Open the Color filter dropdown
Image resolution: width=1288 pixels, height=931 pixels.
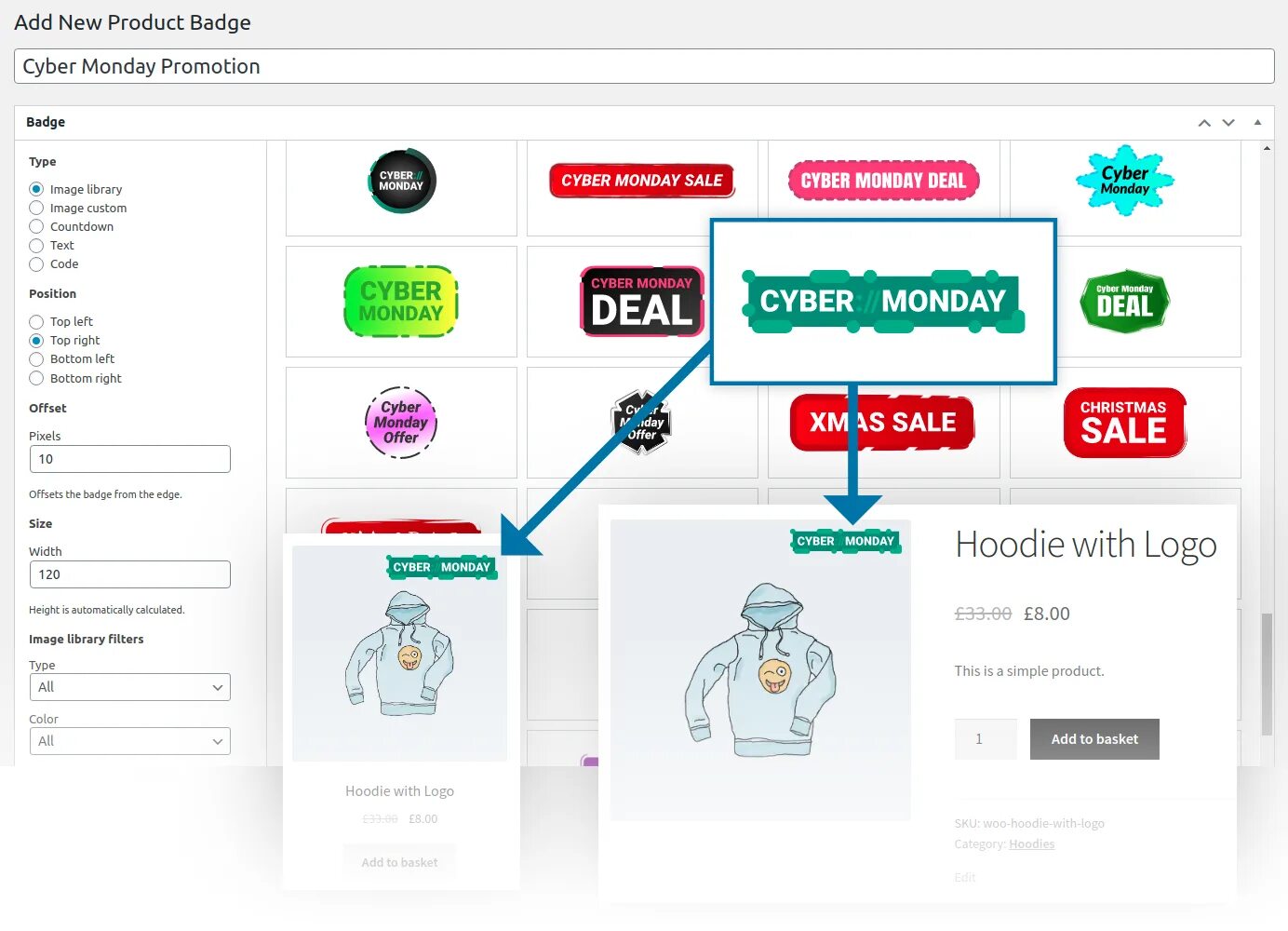point(130,741)
